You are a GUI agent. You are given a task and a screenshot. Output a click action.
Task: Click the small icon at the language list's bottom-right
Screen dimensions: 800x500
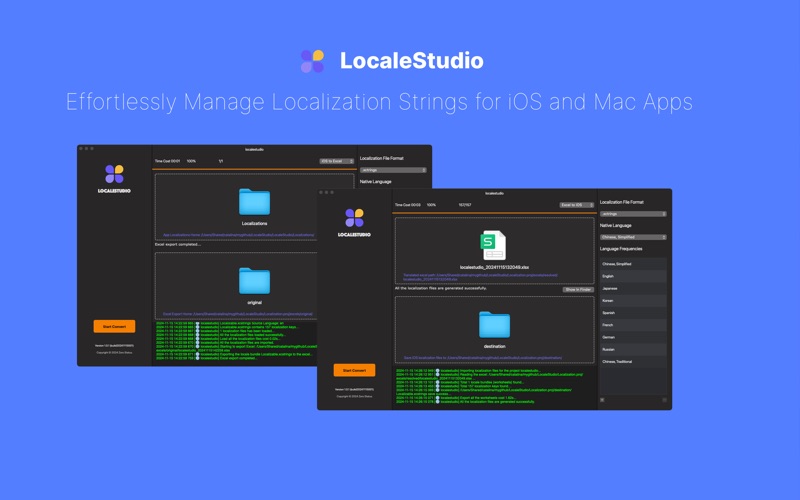click(x=664, y=400)
